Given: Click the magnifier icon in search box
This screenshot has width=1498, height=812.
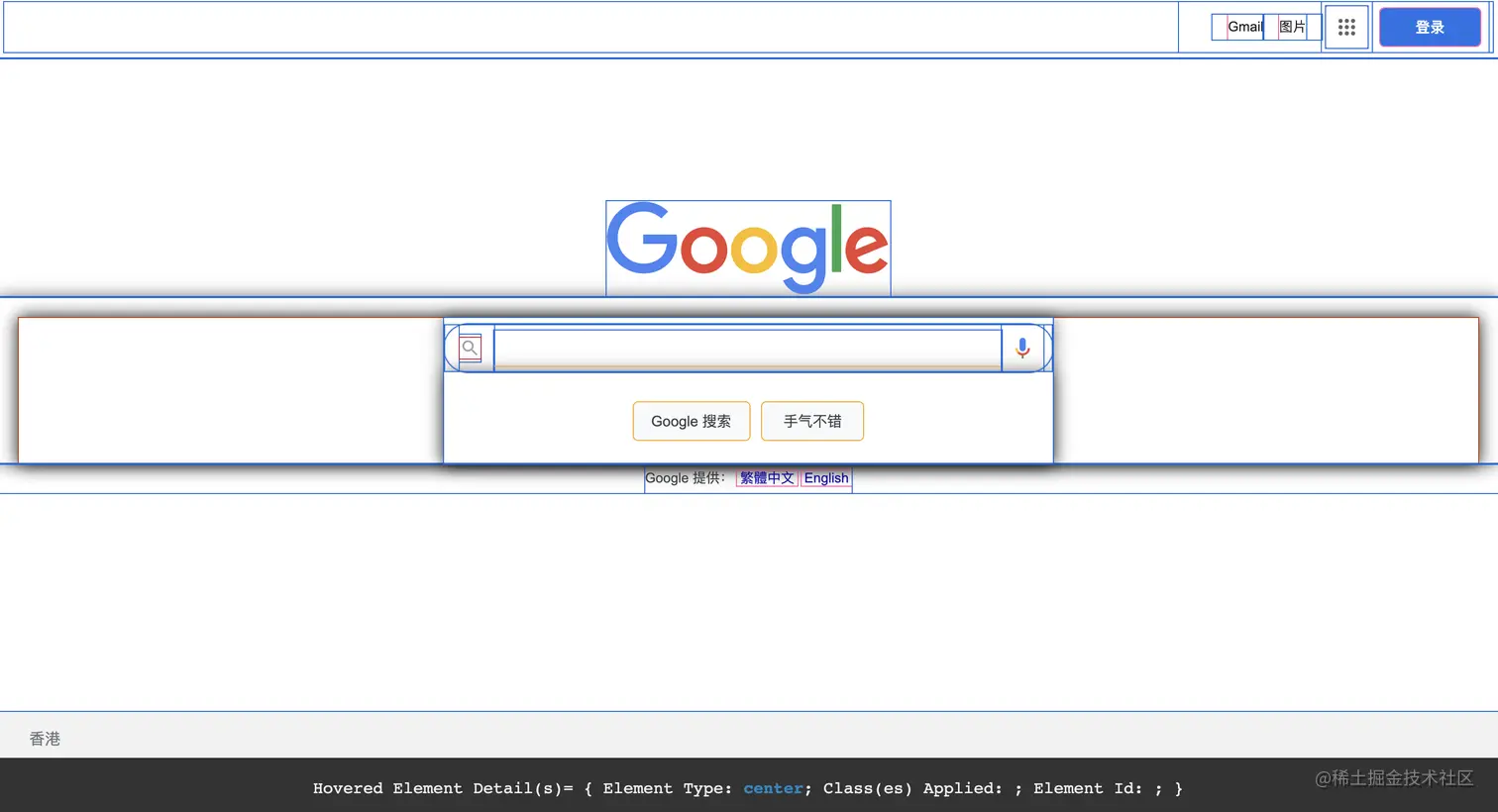Looking at the screenshot, I should pos(471,349).
